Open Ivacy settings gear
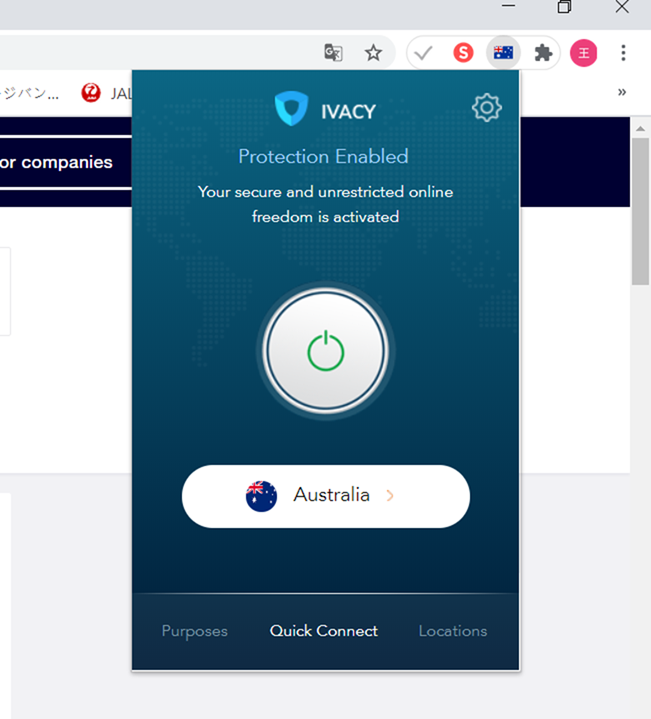651x719 pixels. click(486, 108)
